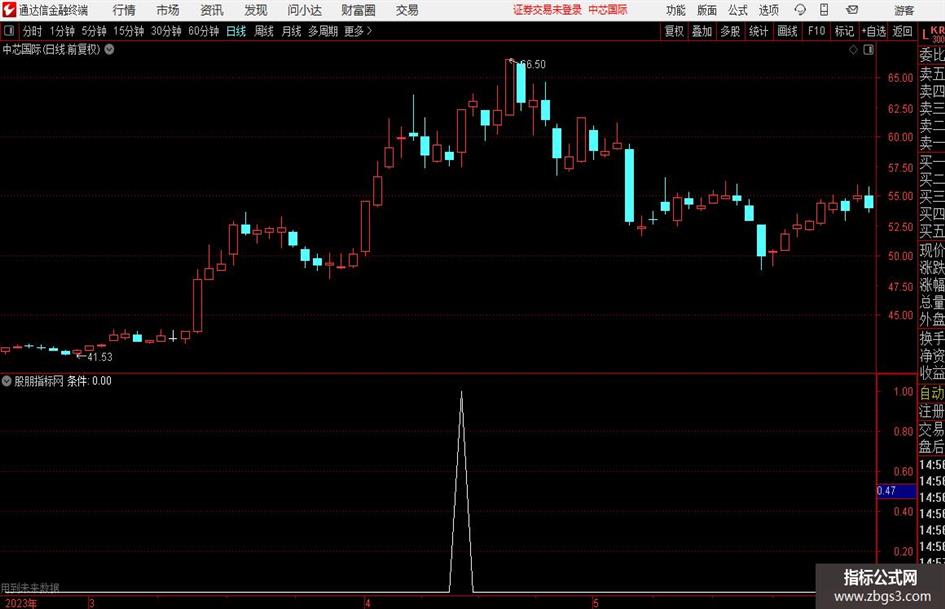Click the mobile phone icon

click(x=824, y=10)
